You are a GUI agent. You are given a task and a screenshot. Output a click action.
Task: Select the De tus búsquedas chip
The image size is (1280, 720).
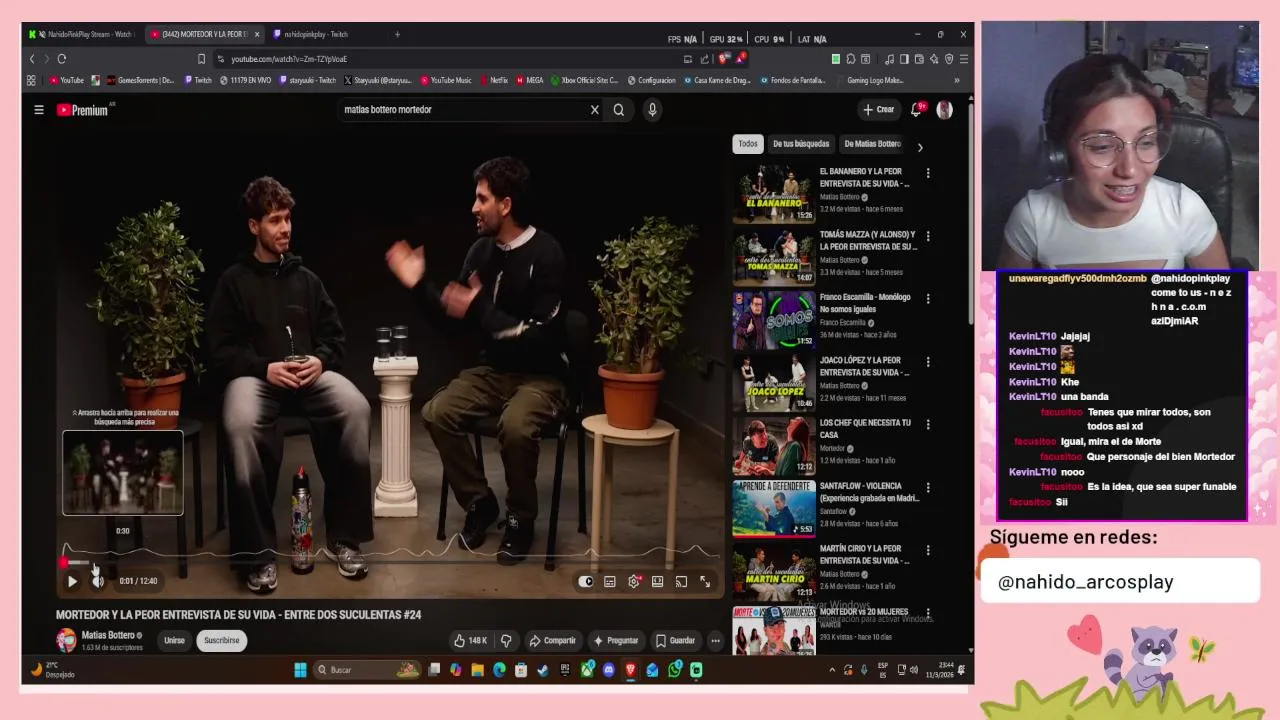pyautogui.click(x=801, y=144)
